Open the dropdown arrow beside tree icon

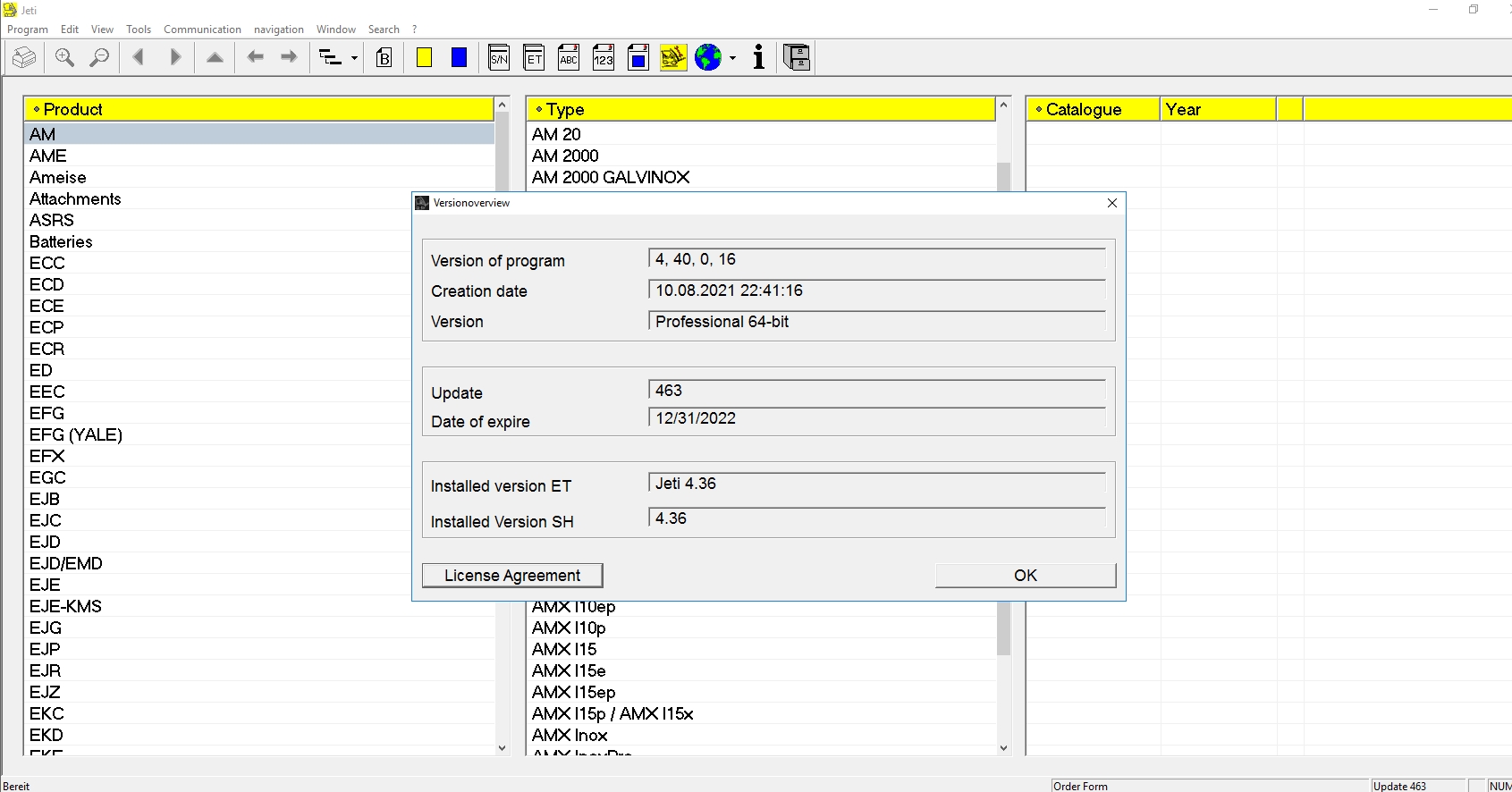[355, 58]
